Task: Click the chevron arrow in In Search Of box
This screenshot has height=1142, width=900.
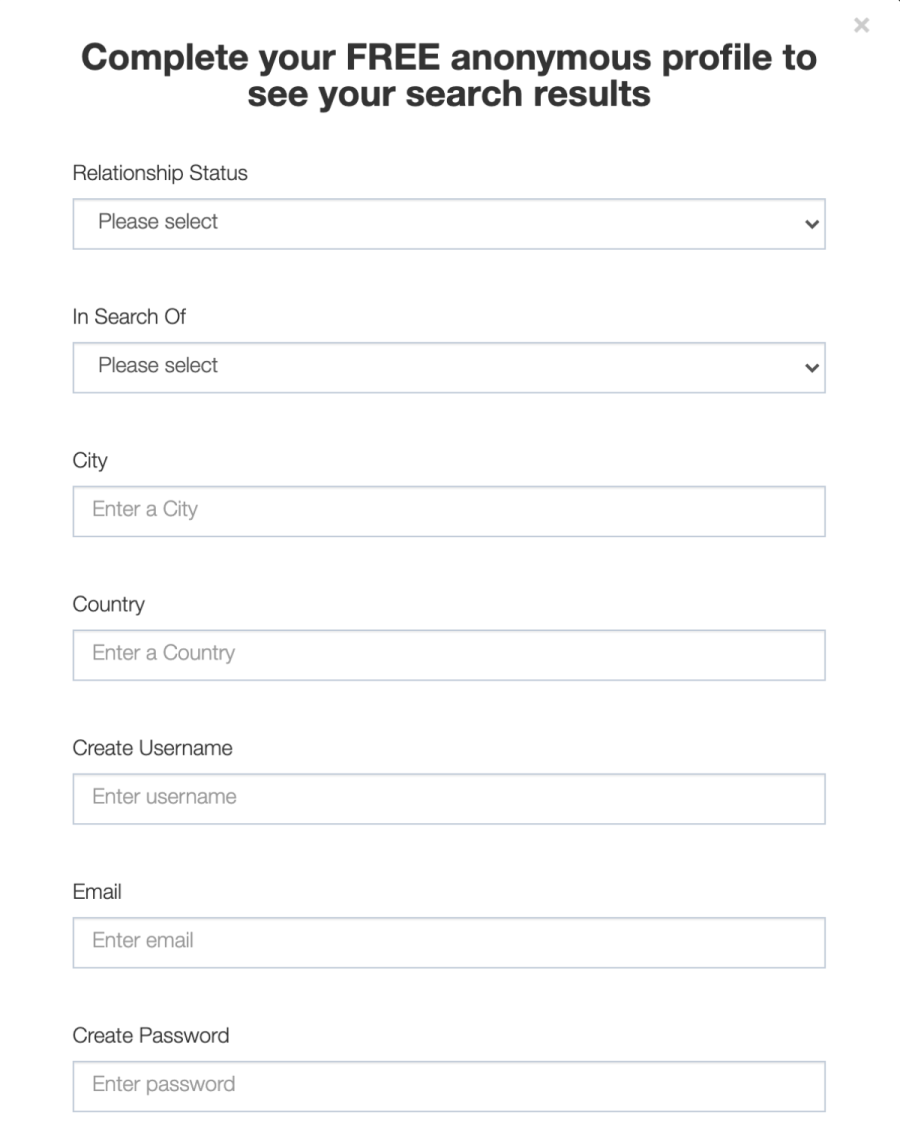Action: click(812, 368)
